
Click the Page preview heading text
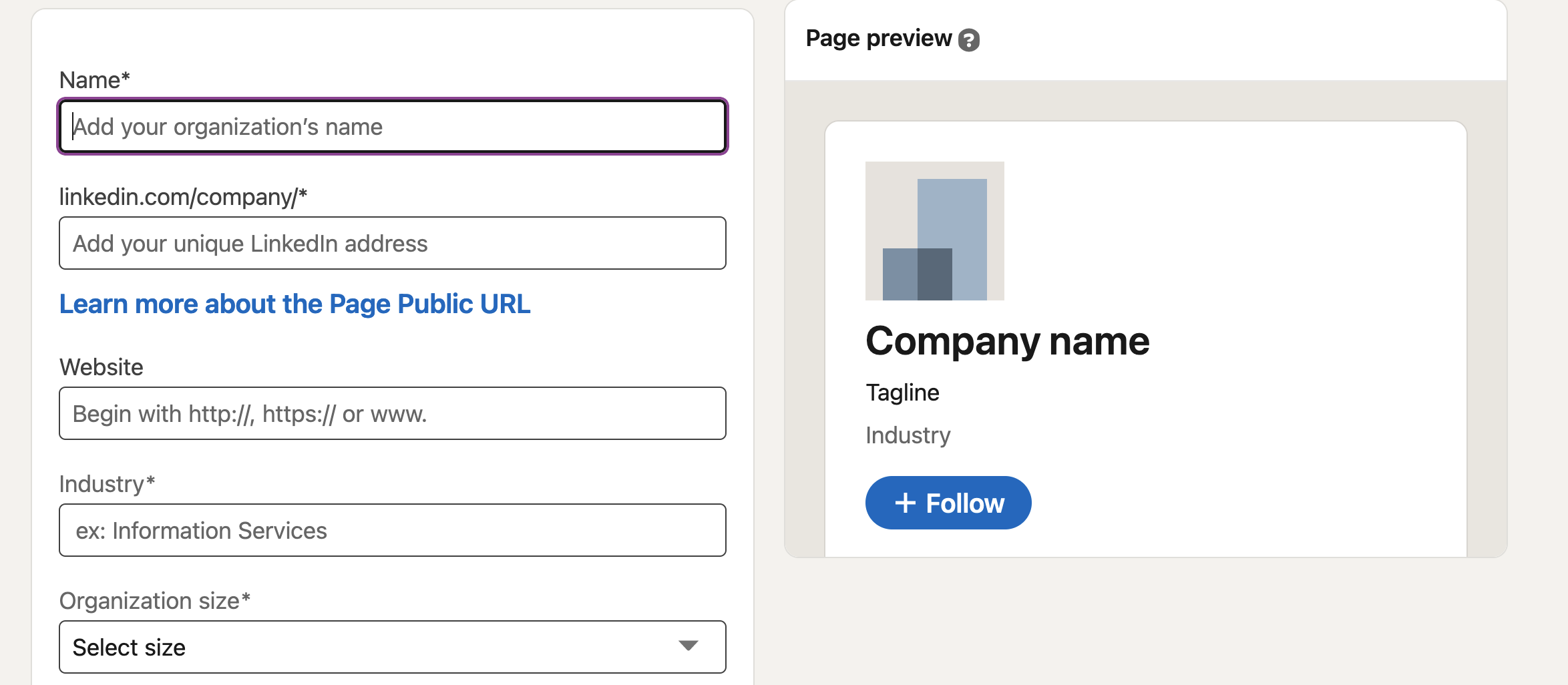click(x=878, y=39)
